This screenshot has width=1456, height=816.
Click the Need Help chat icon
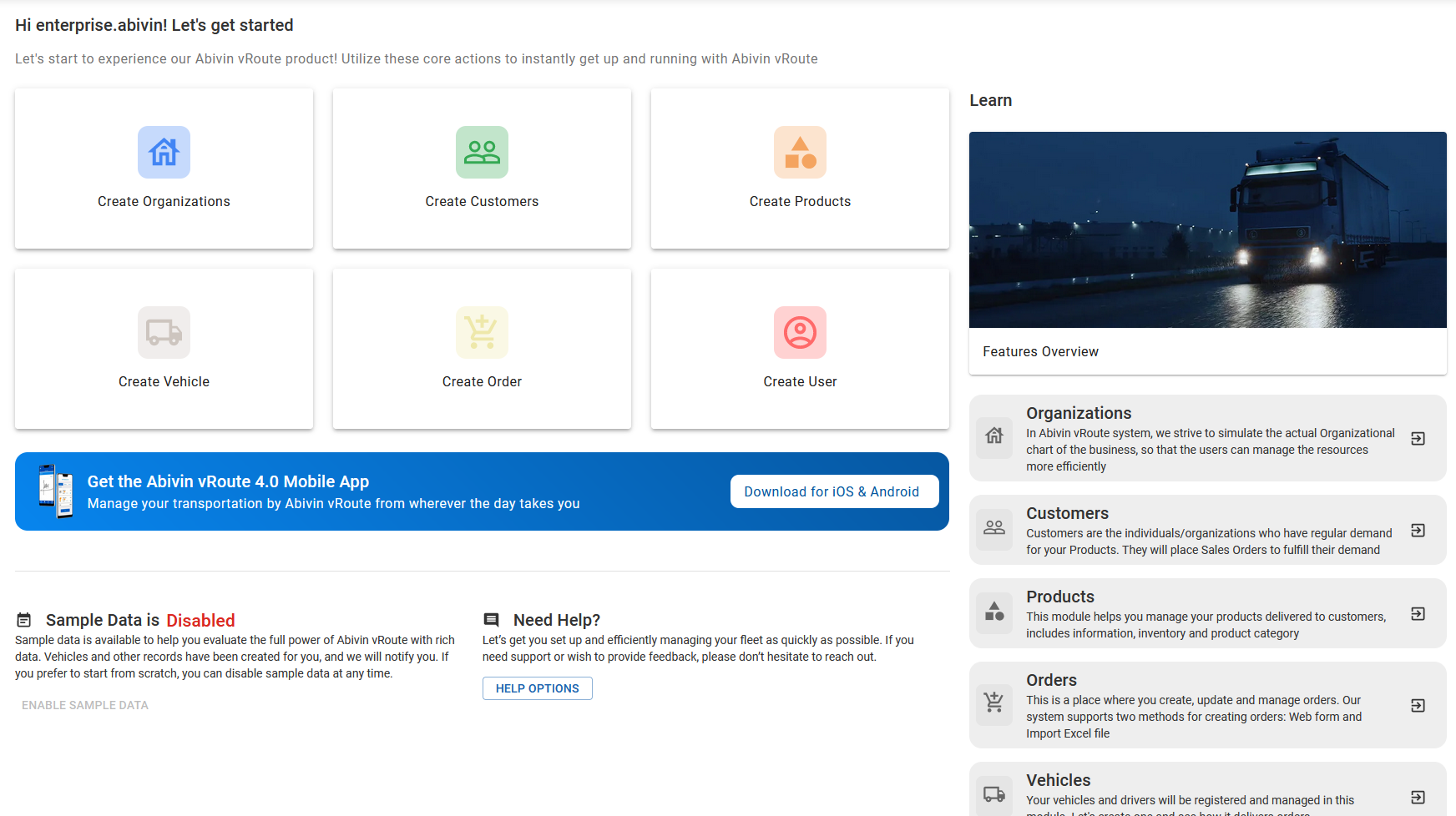492,620
